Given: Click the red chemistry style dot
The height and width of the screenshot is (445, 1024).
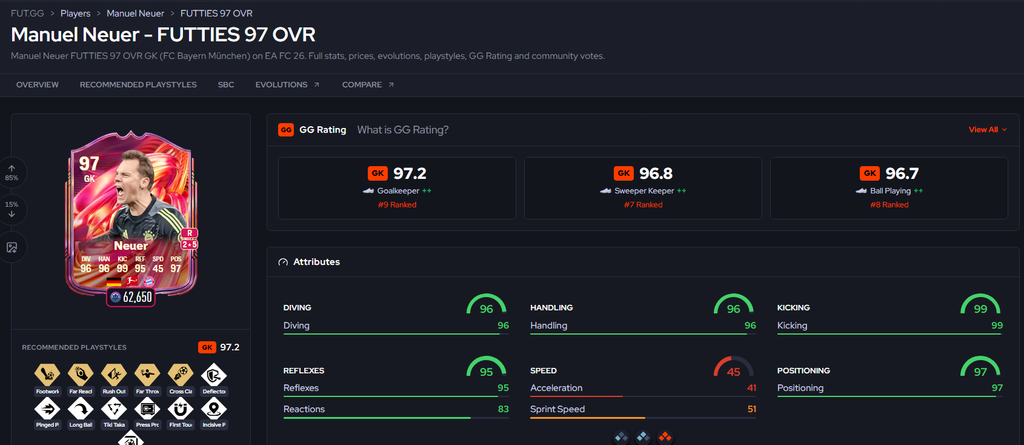Looking at the screenshot, I should [x=665, y=437].
